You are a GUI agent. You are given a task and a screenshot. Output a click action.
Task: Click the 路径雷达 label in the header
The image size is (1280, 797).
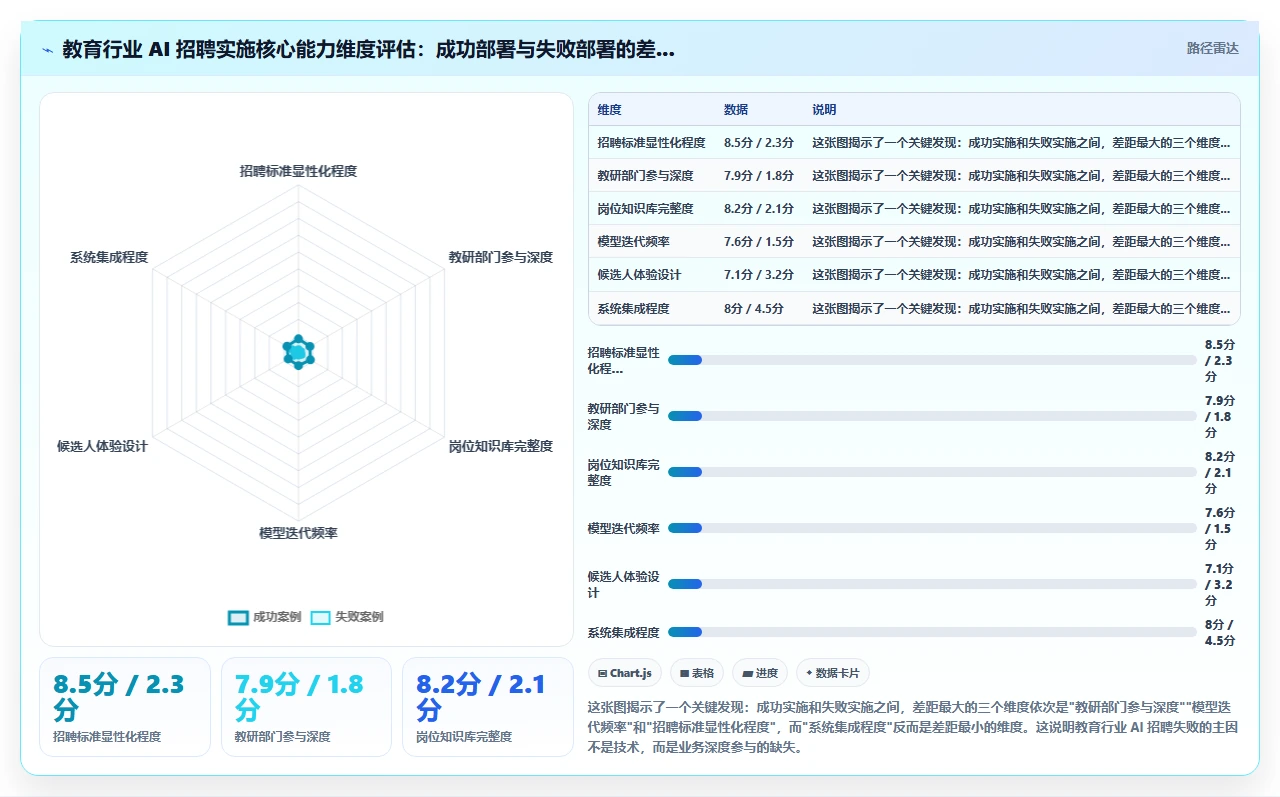point(1212,48)
